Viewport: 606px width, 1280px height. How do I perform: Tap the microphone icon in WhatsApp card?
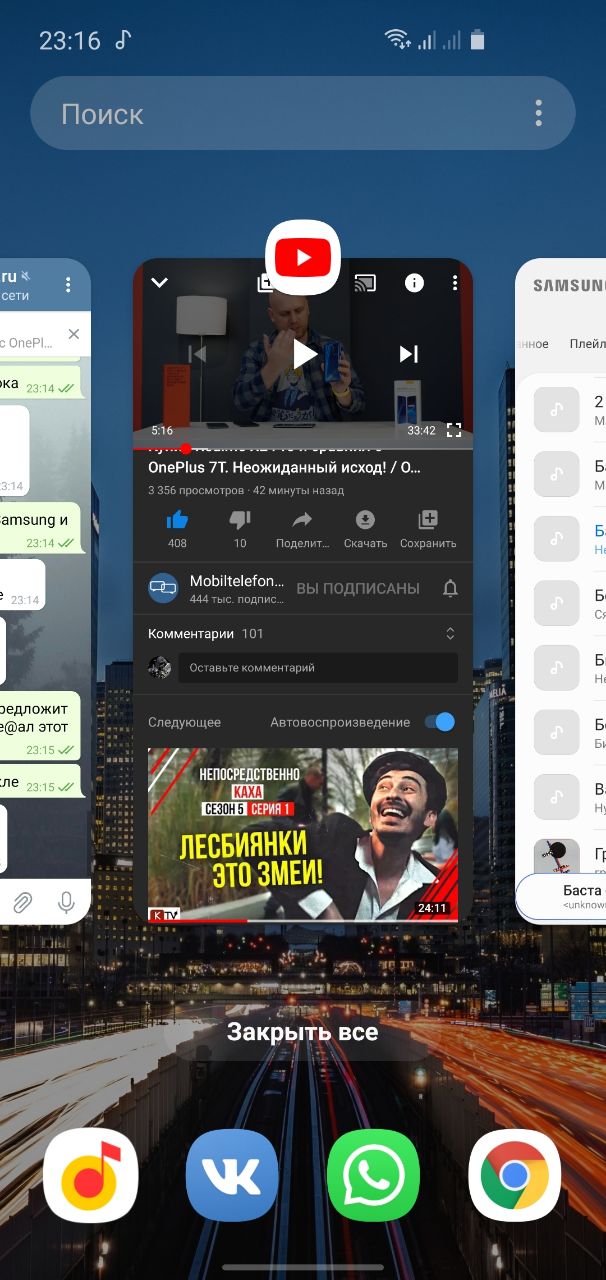click(x=66, y=902)
